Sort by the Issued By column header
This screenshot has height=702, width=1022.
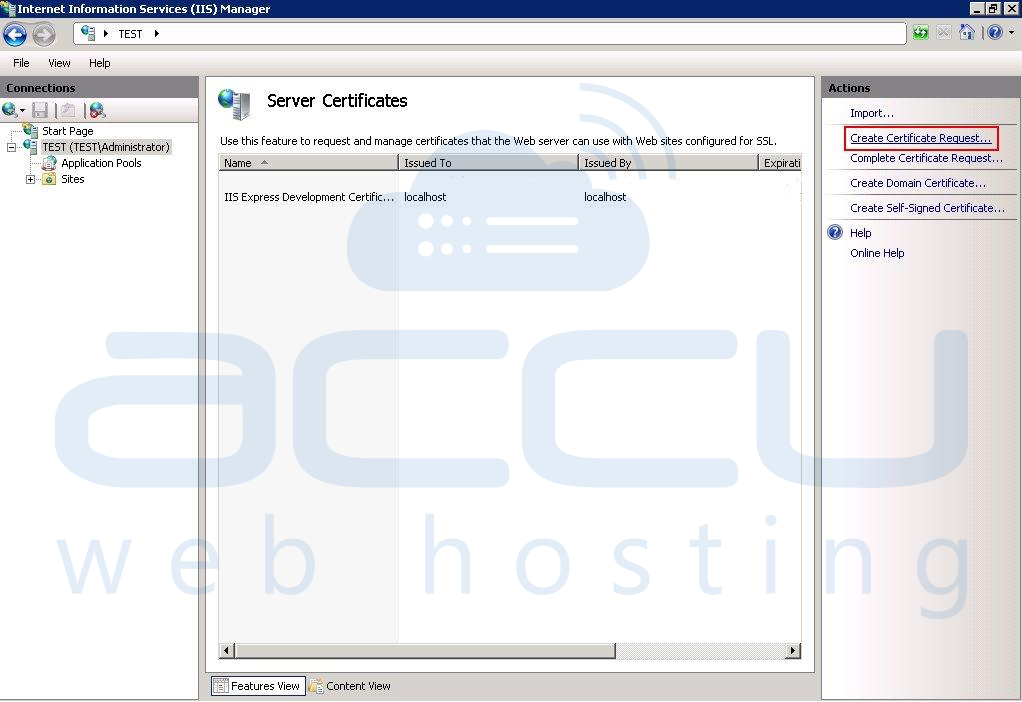pos(668,163)
